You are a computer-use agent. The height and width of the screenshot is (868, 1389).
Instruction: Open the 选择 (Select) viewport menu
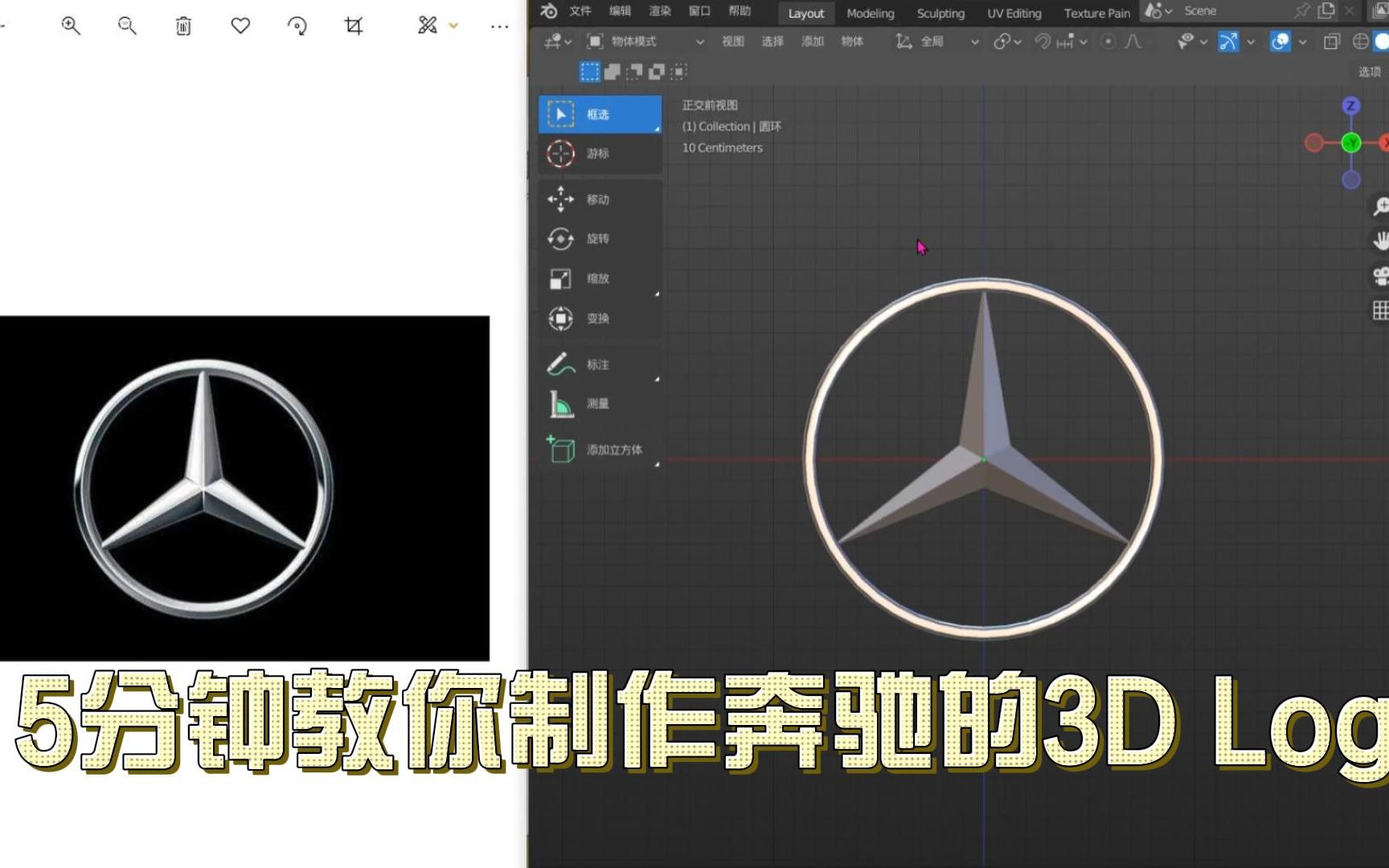pyautogui.click(x=772, y=42)
